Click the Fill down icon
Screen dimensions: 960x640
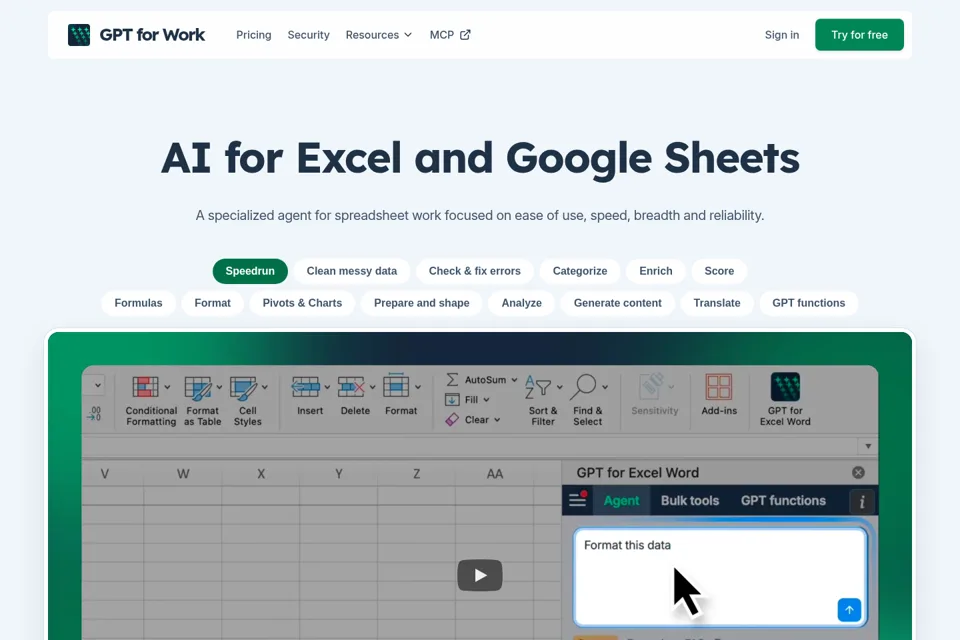[x=452, y=400]
